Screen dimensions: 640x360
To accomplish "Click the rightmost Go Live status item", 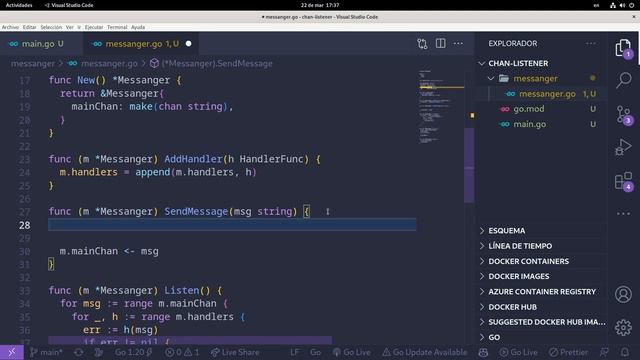I will 519,352.
